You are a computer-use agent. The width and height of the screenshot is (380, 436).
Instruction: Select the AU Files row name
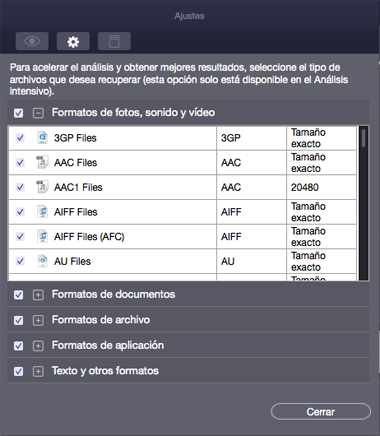pyautogui.click(x=72, y=261)
